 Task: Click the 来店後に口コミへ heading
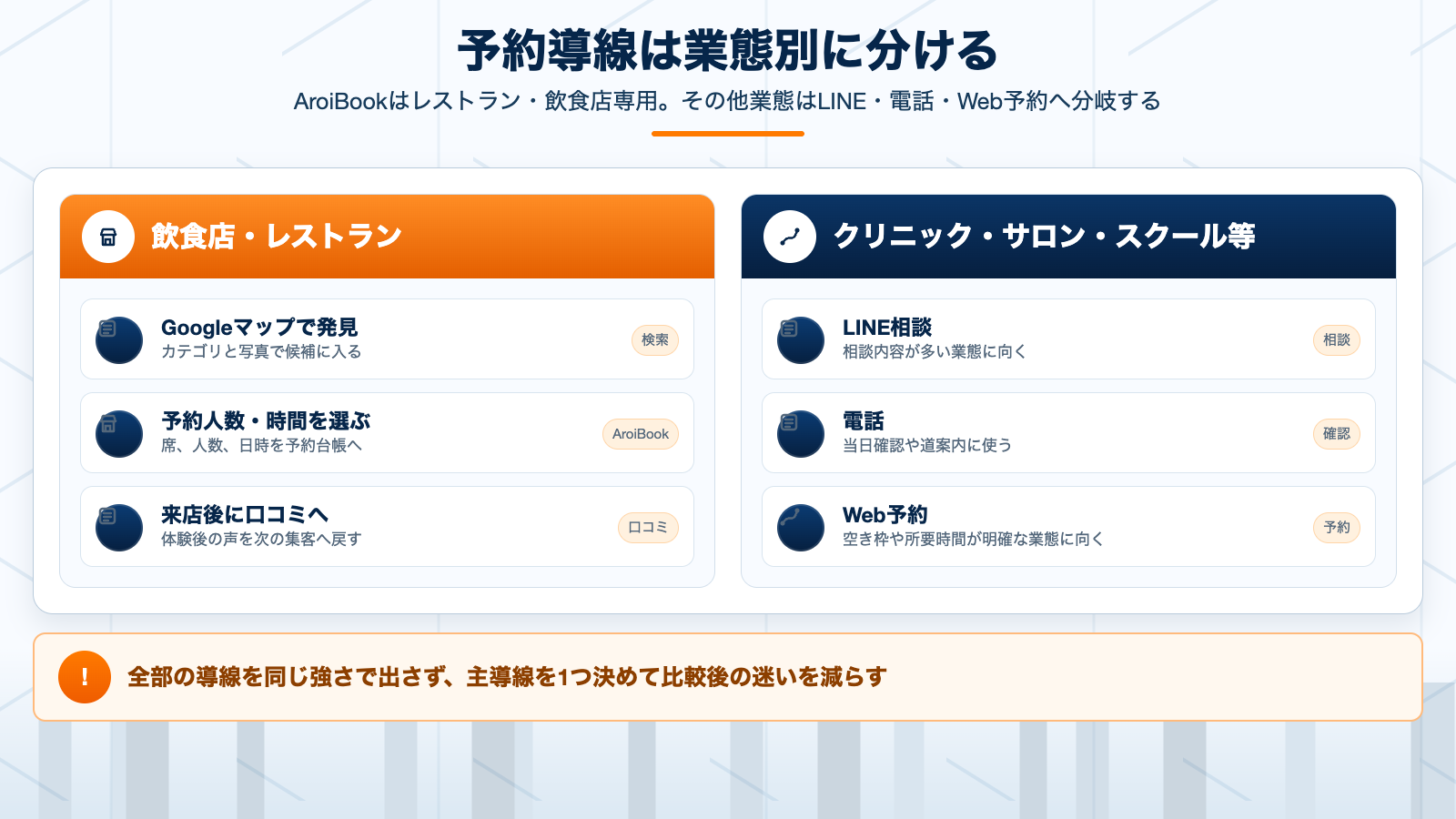point(245,515)
